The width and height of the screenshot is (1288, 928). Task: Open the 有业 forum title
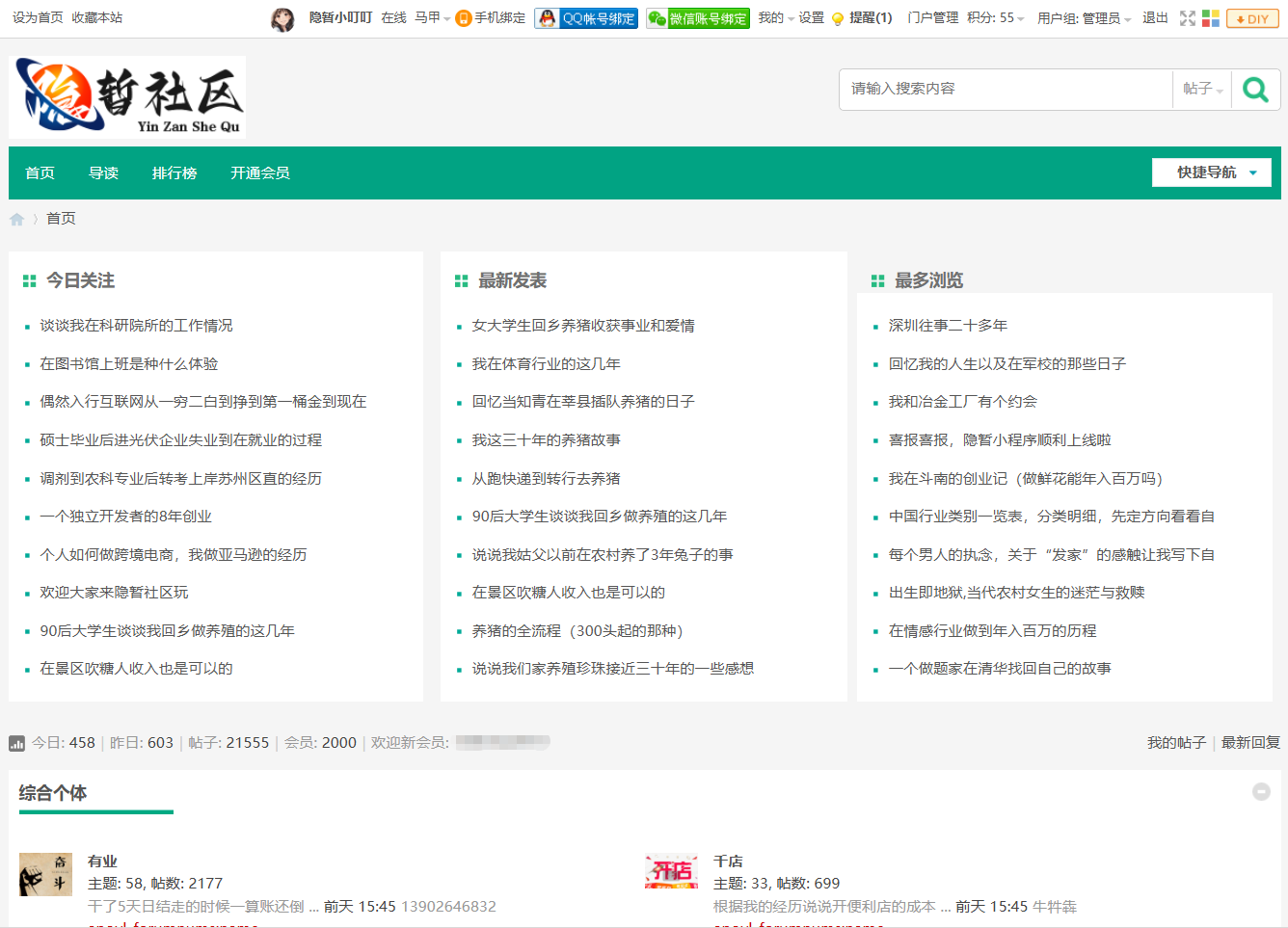tap(102, 862)
